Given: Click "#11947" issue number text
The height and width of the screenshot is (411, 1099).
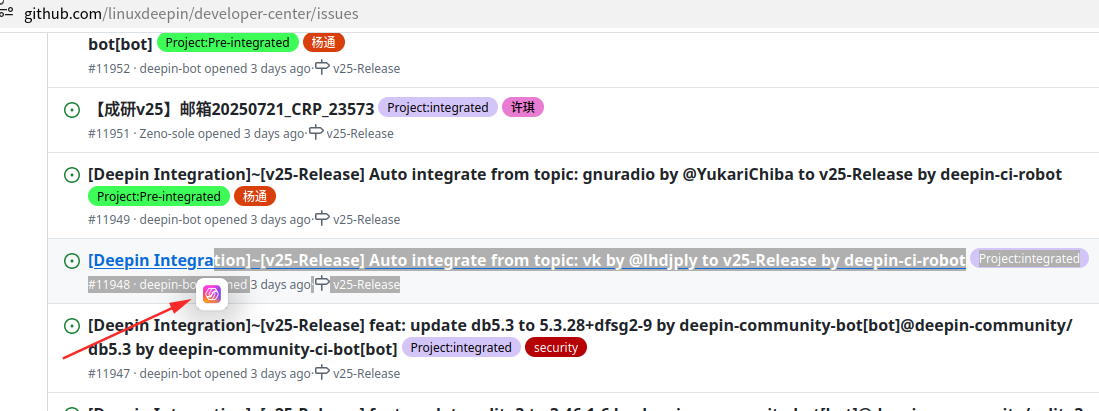Looking at the screenshot, I should click(x=109, y=374).
